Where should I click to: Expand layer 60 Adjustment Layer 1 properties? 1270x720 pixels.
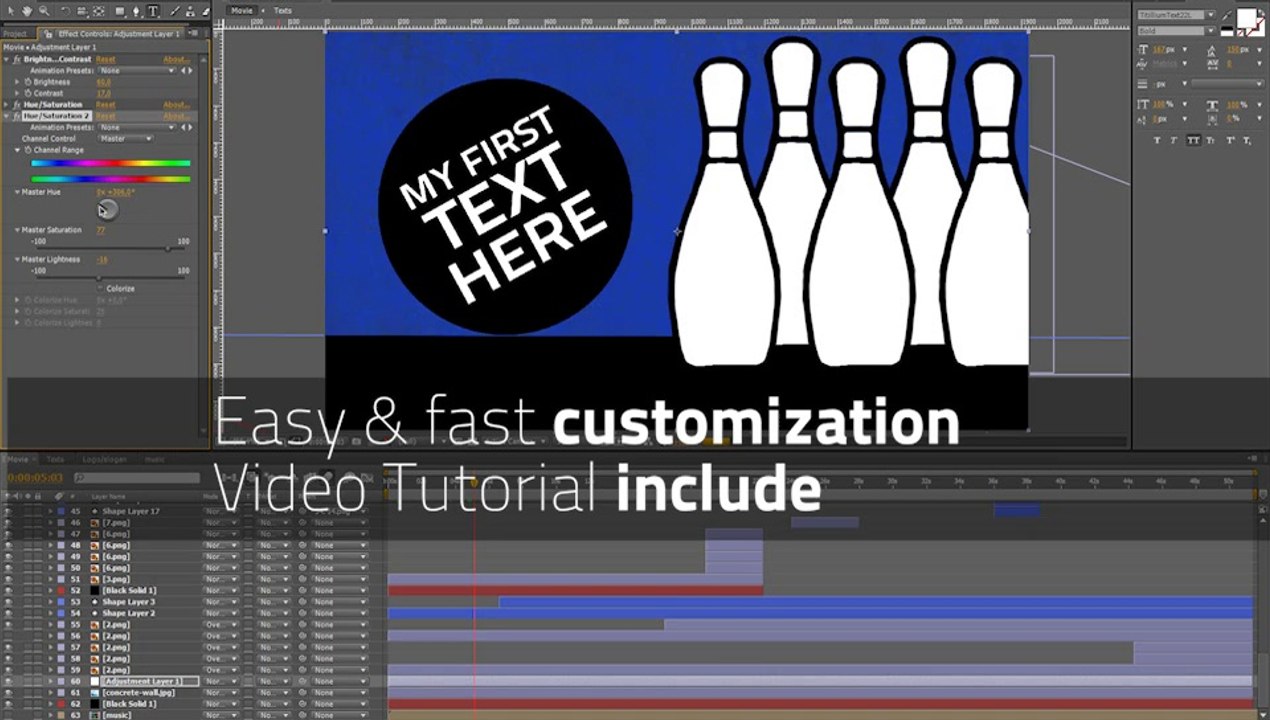pos(50,681)
